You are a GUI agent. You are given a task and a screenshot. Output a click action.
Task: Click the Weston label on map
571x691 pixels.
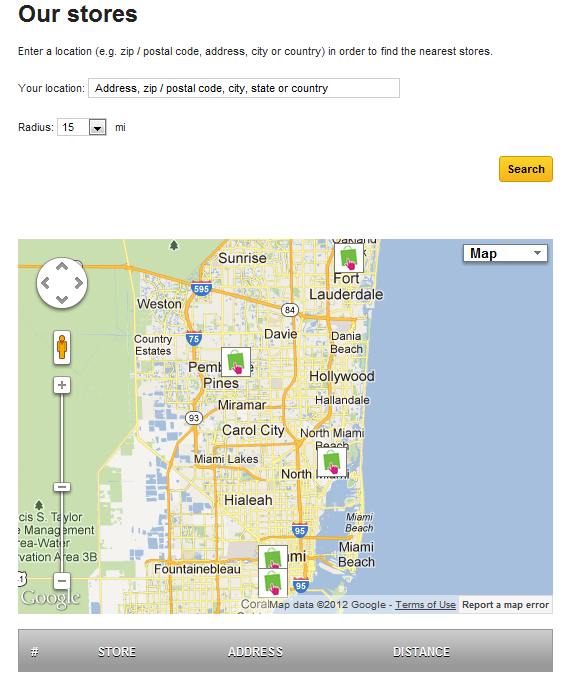tap(159, 304)
